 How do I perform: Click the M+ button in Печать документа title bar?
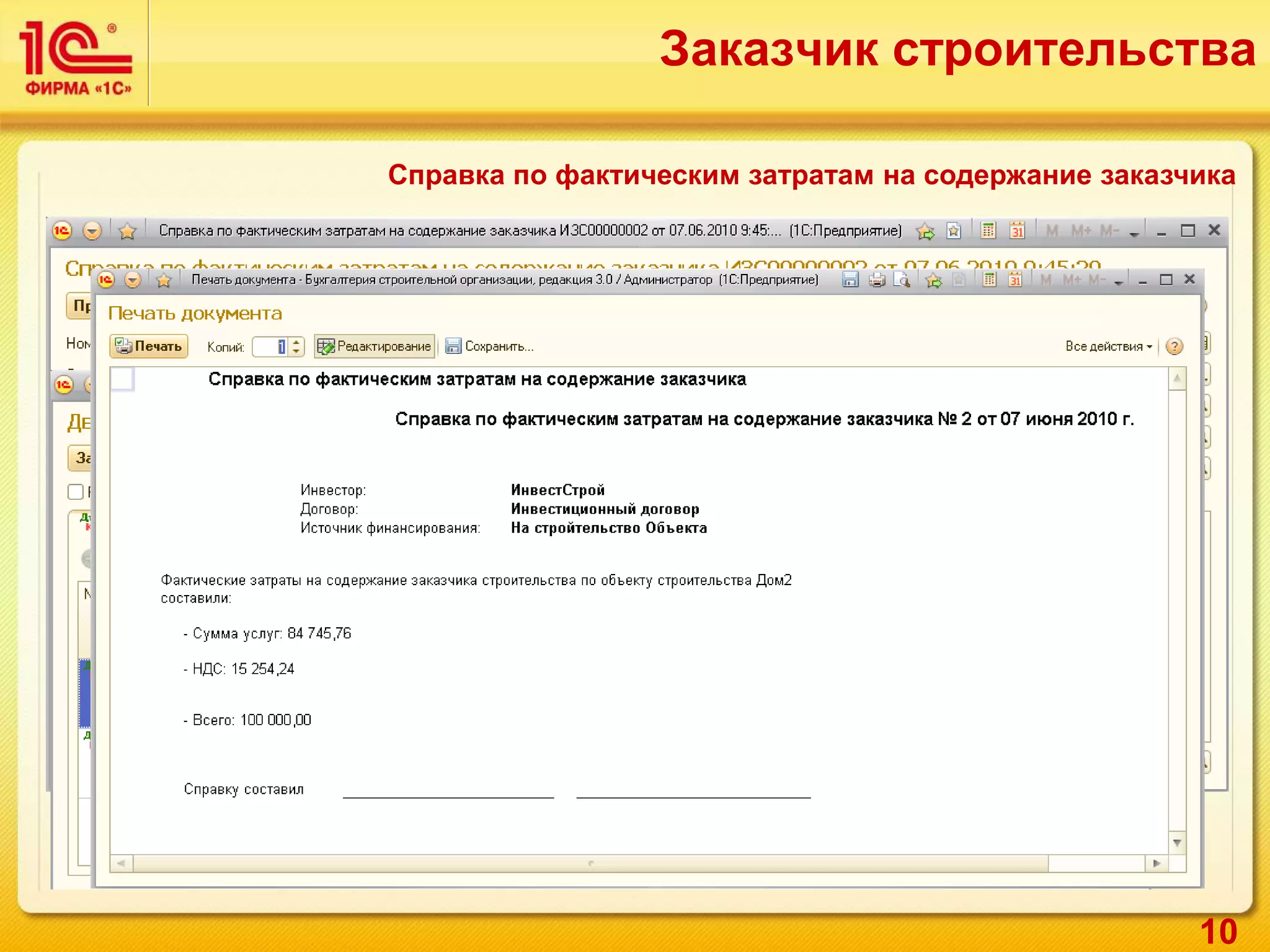coord(1072,280)
